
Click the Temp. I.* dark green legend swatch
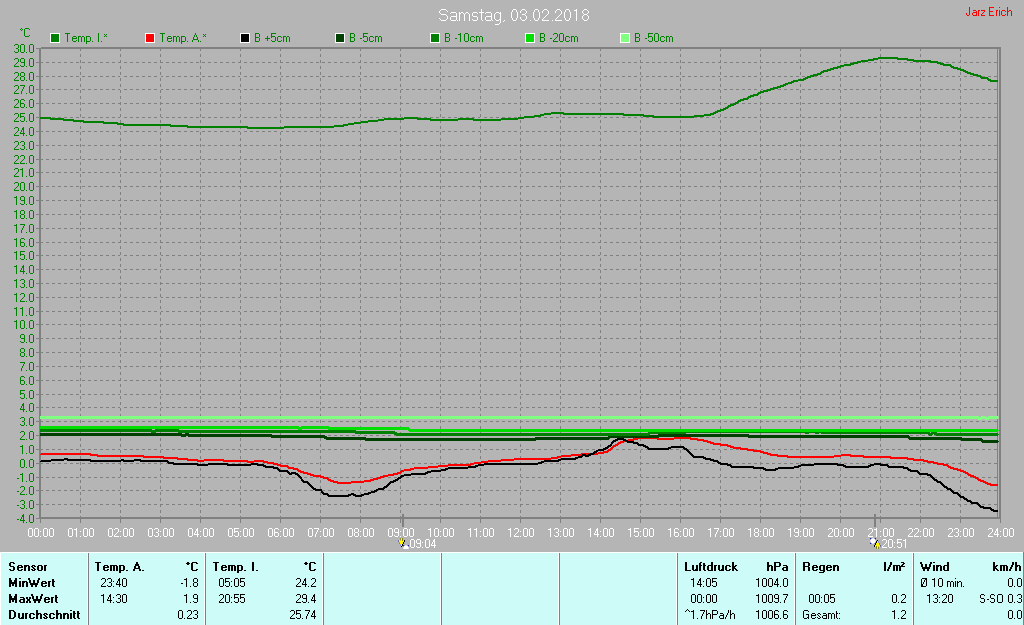55,38
